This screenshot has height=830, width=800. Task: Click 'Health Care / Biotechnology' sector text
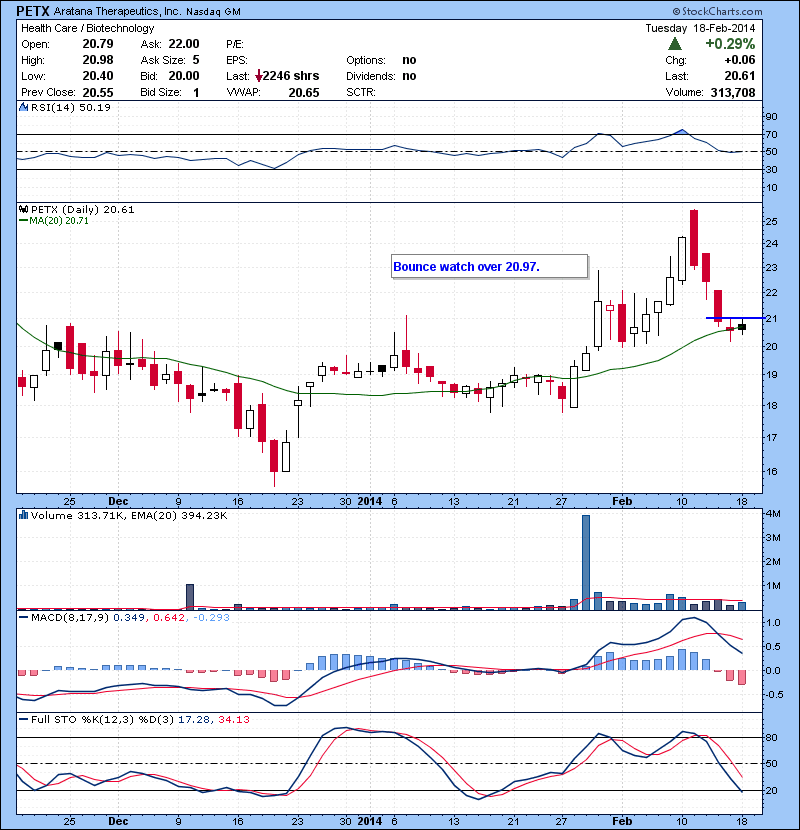(x=88, y=28)
